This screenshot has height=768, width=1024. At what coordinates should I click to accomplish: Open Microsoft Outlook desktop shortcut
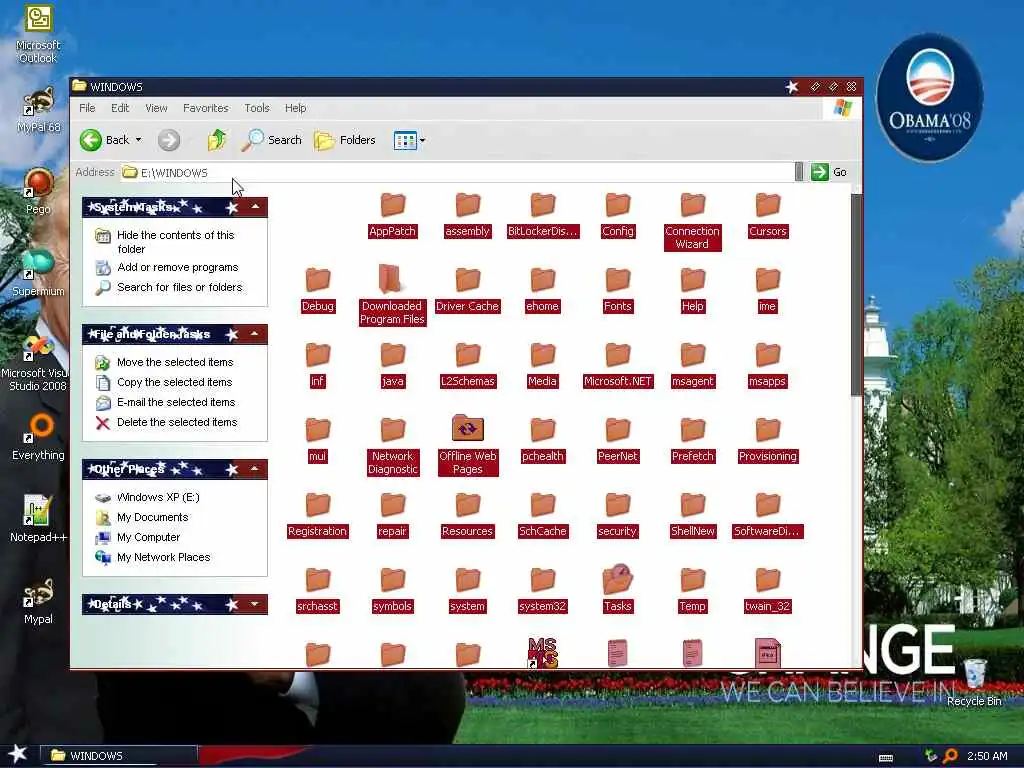click(38, 34)
